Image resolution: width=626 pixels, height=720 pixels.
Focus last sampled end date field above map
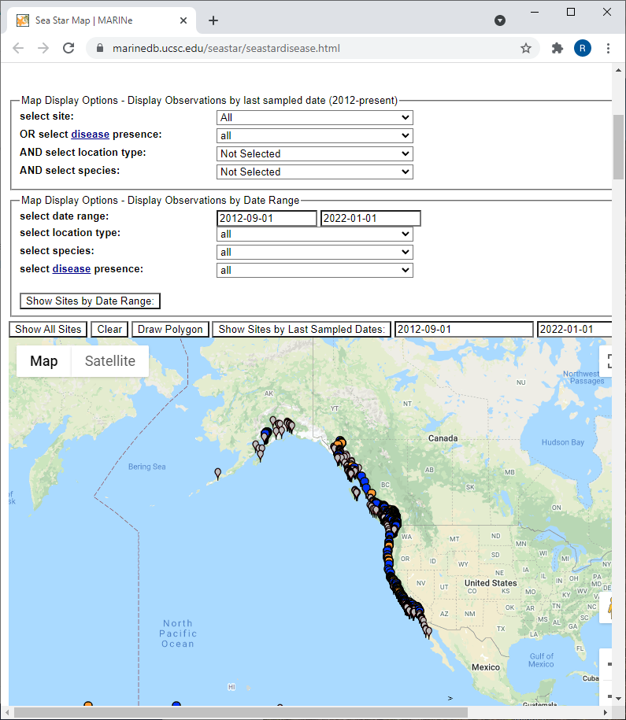(574, 329)
